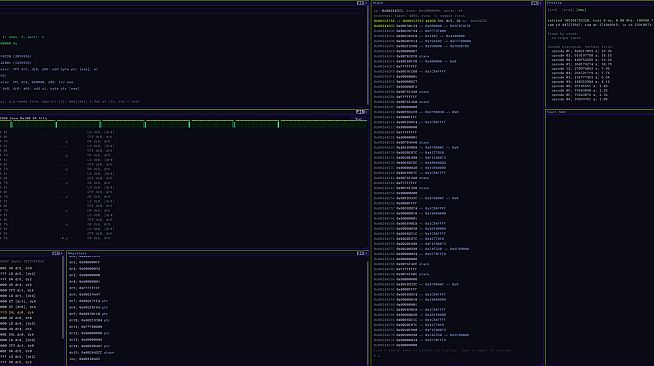Click the dr1 register row
The height and width of the screenshot is (366, 654).
[84, 262]
